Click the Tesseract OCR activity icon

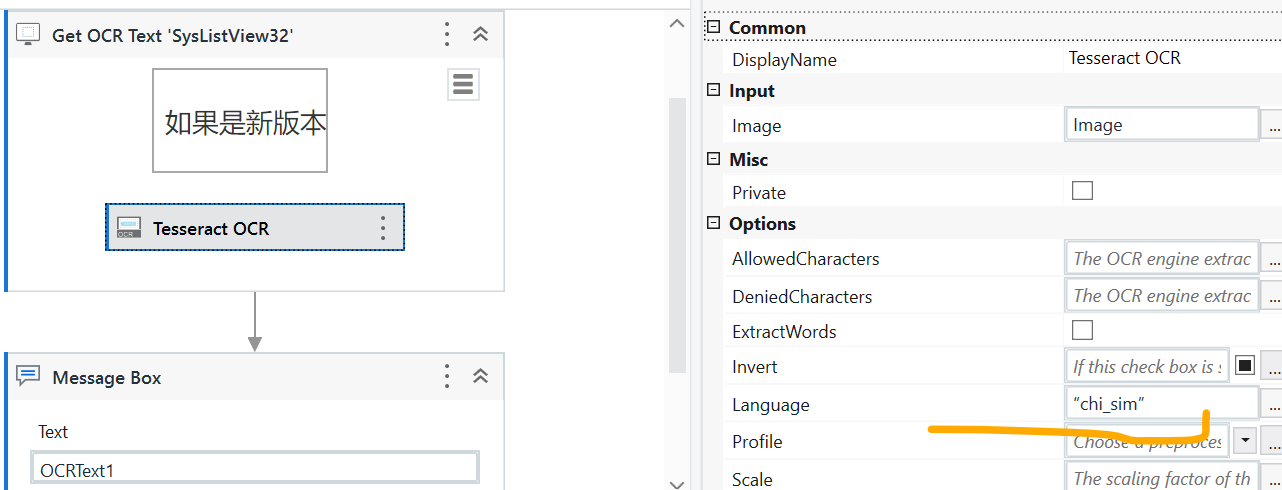pyautogui.click(x=128, y=228)
